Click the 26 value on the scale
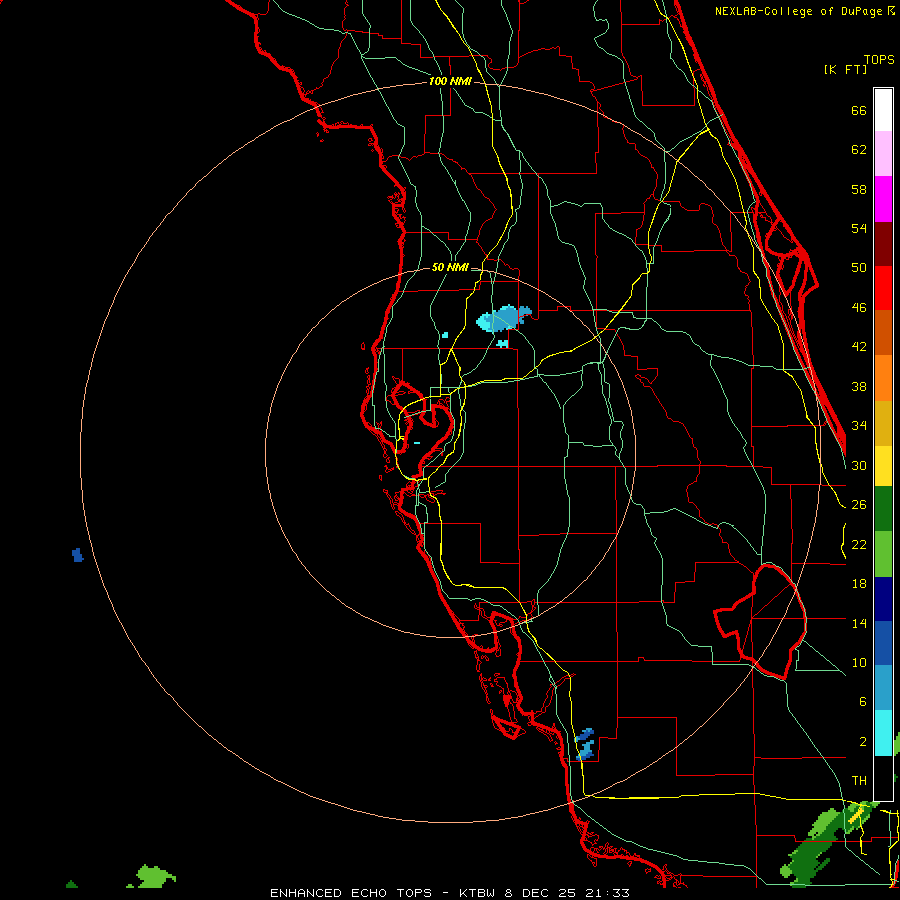The height and width of the screenshot is (900, 900). [x=859, y=505]
